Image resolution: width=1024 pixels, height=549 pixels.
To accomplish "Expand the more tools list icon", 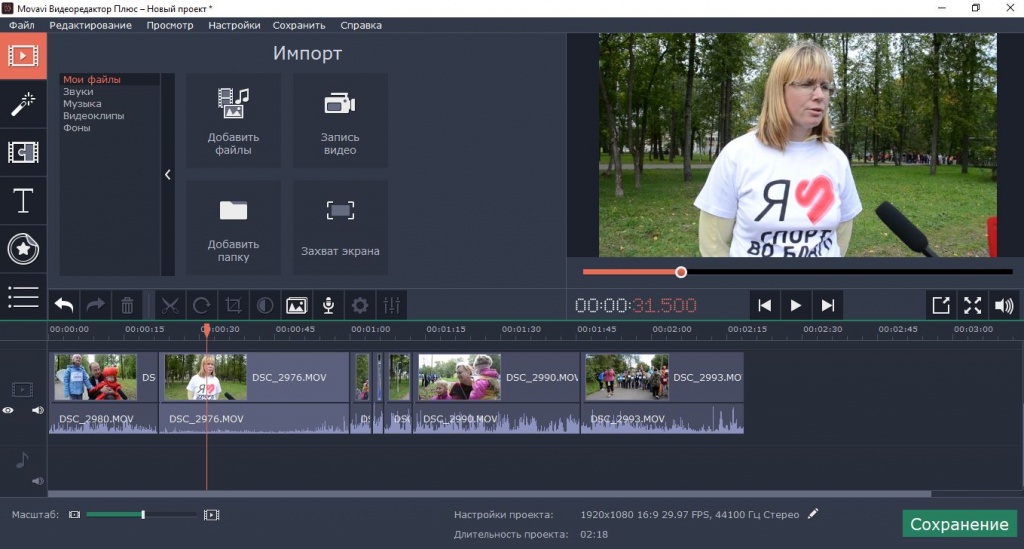I will (23, 296).
